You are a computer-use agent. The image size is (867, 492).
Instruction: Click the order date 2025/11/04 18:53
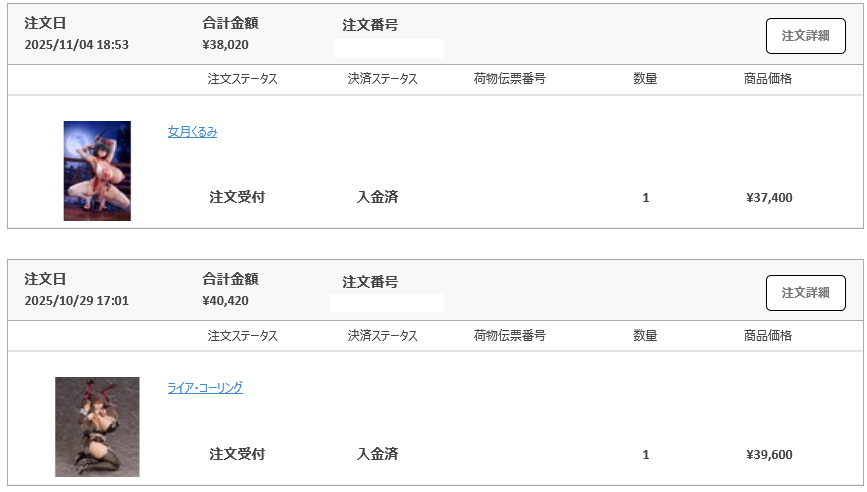point(77,45)
